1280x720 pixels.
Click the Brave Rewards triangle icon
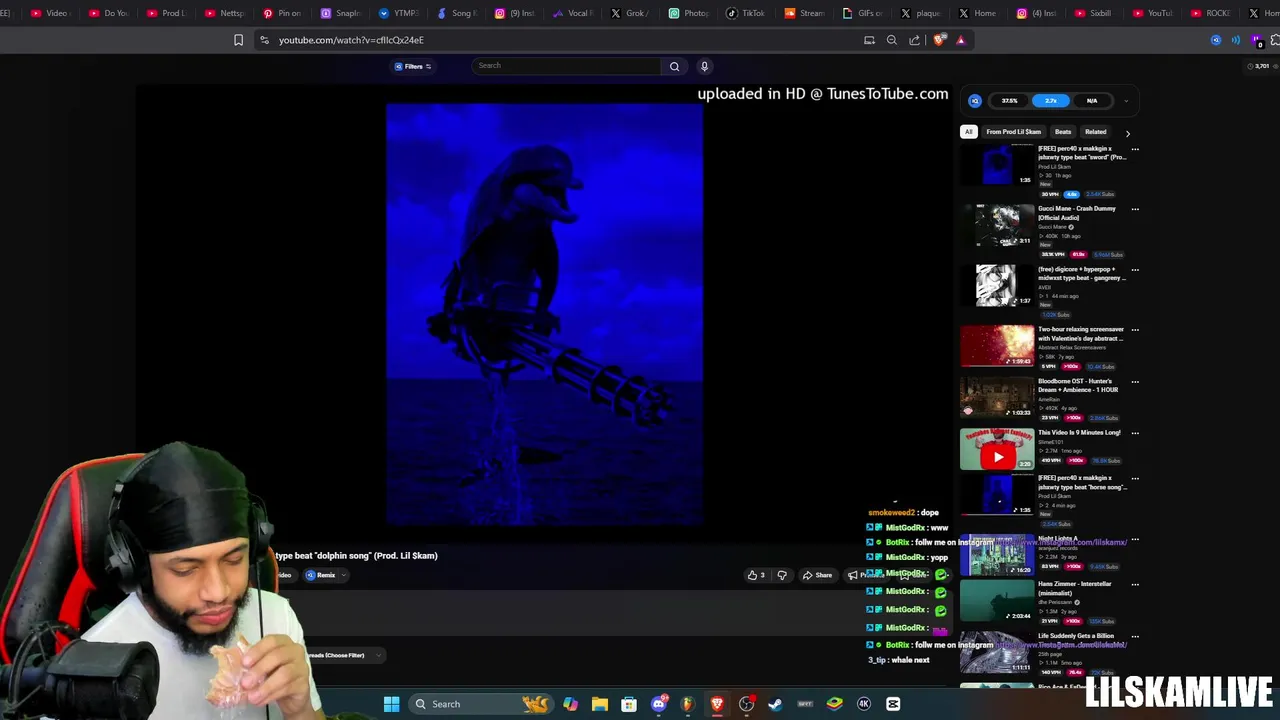point(961,40)
